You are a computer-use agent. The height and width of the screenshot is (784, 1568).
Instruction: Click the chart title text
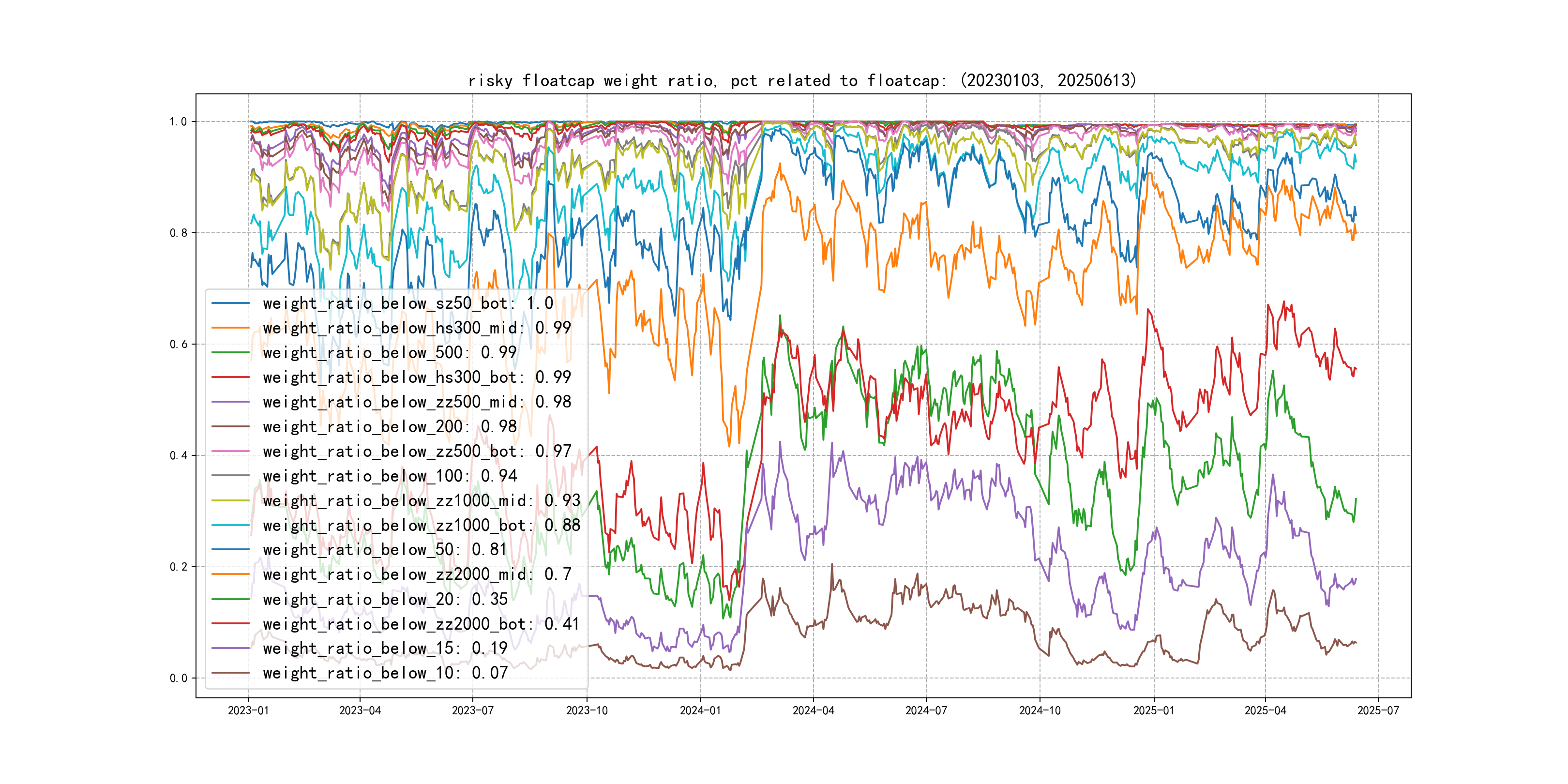click(x=801, y=80)
